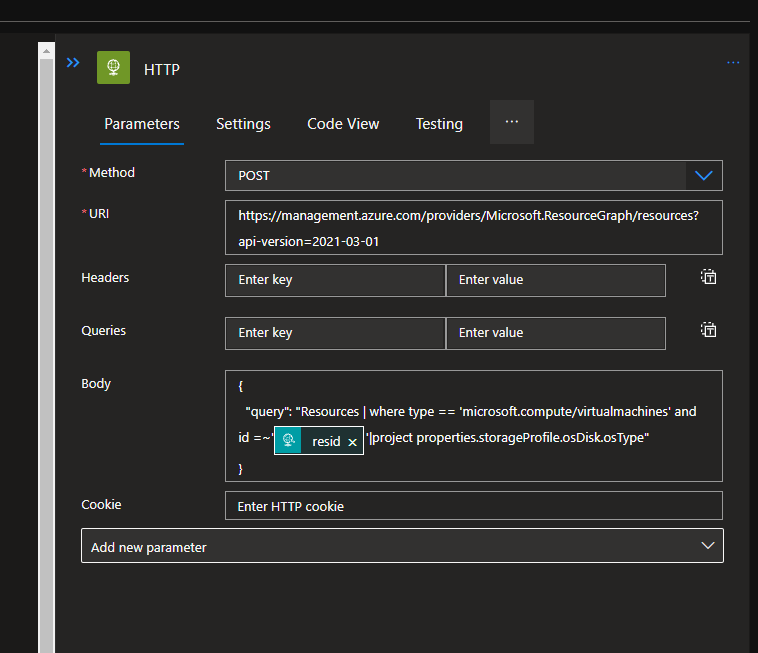Collapse the HTTP panel with the double chevron
758x653 pixels.
coord(73,63)
